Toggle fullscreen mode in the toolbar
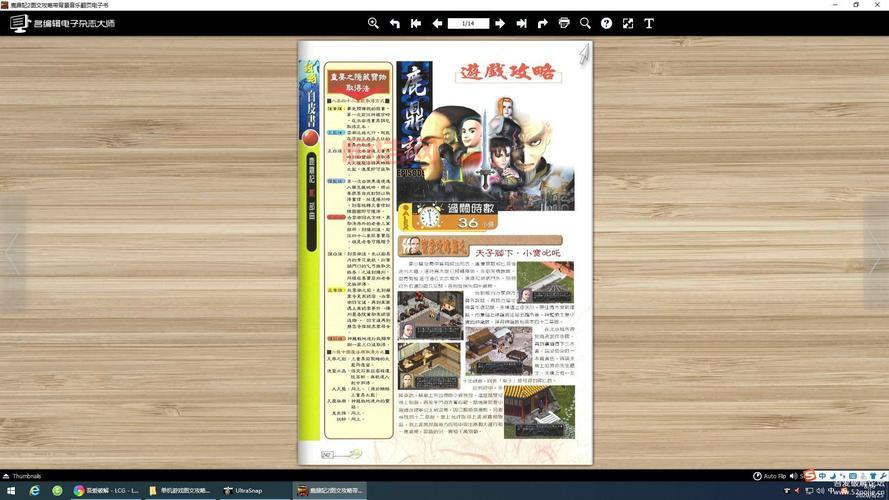This screenshot has width=889, height=500. (628, 23)
